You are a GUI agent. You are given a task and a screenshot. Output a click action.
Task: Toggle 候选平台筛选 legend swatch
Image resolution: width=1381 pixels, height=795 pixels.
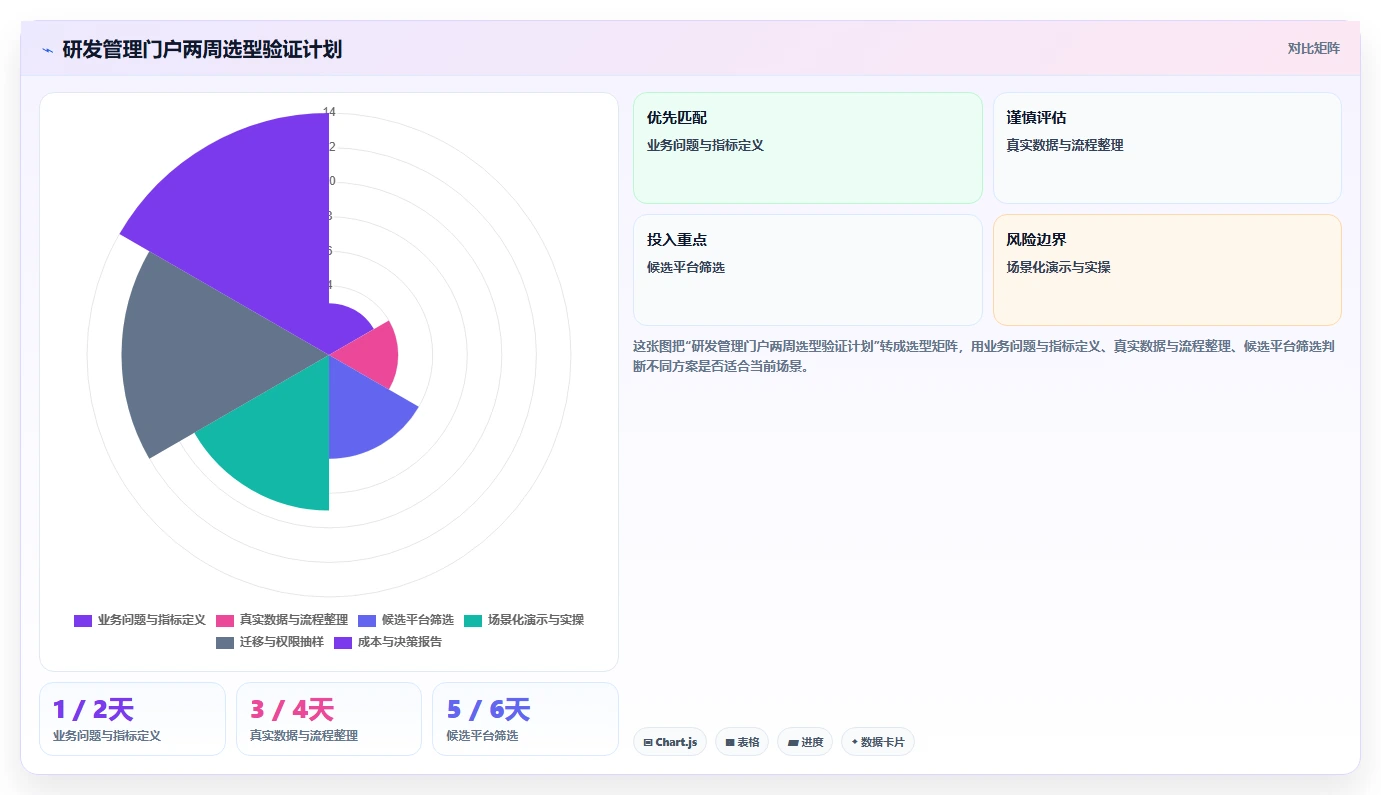coord(367,620)
